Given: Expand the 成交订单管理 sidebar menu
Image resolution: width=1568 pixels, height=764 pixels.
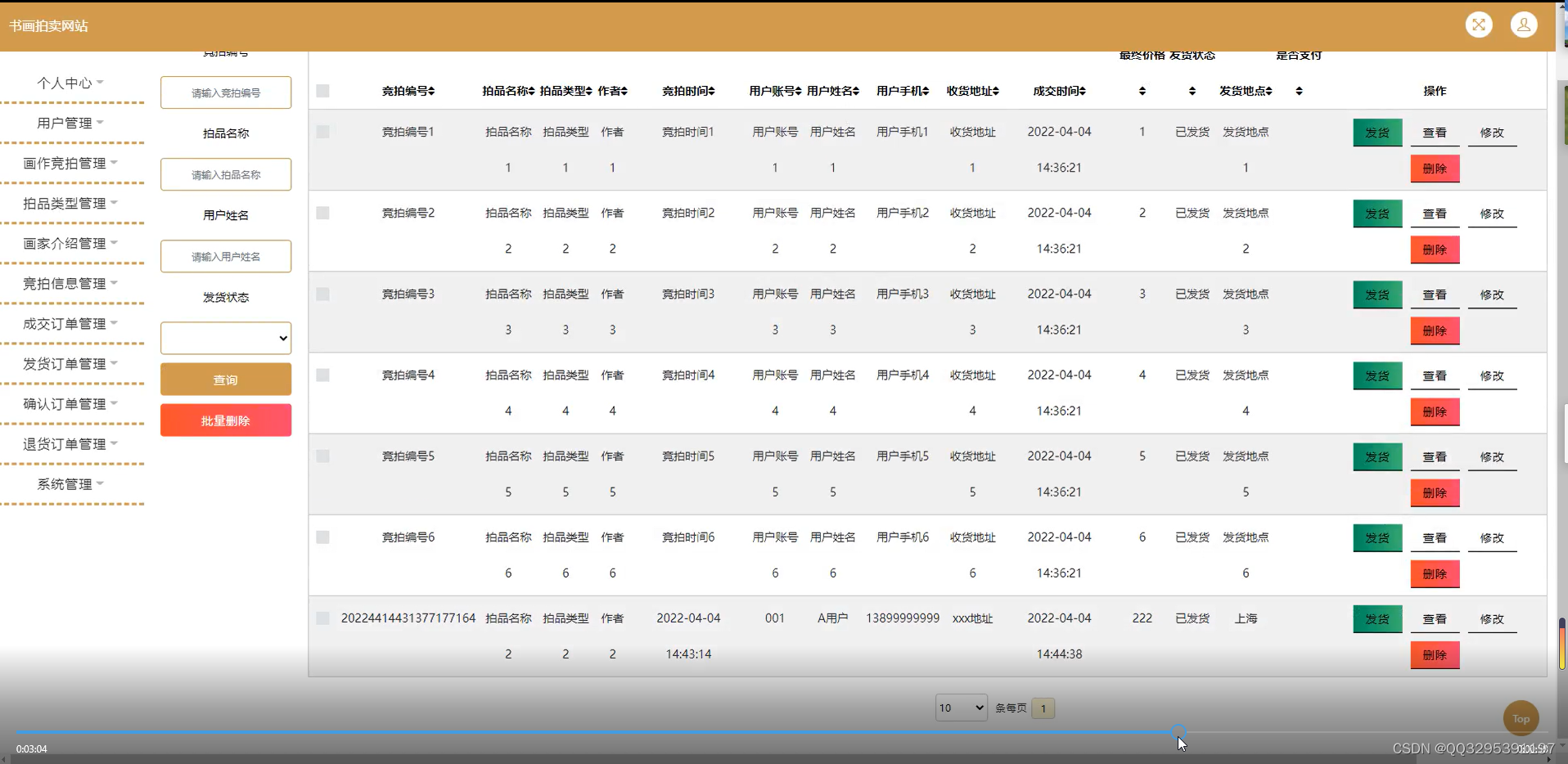Looking at the screenshot, I should coord(70,323).
